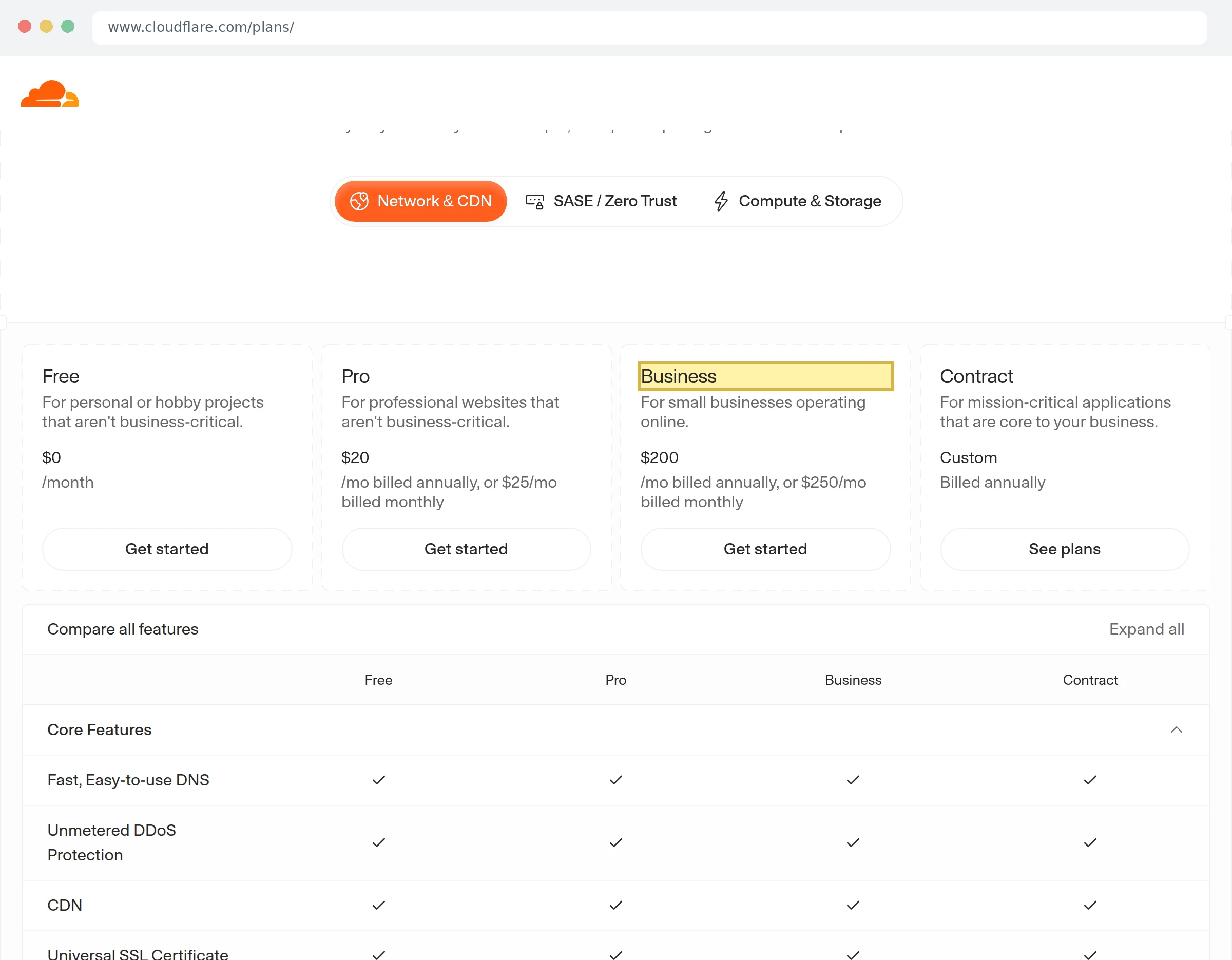The width and height of the screenshot is (1232, 960).
Task: Click the Pro checkmark in the DNS row
Action: 616,780
